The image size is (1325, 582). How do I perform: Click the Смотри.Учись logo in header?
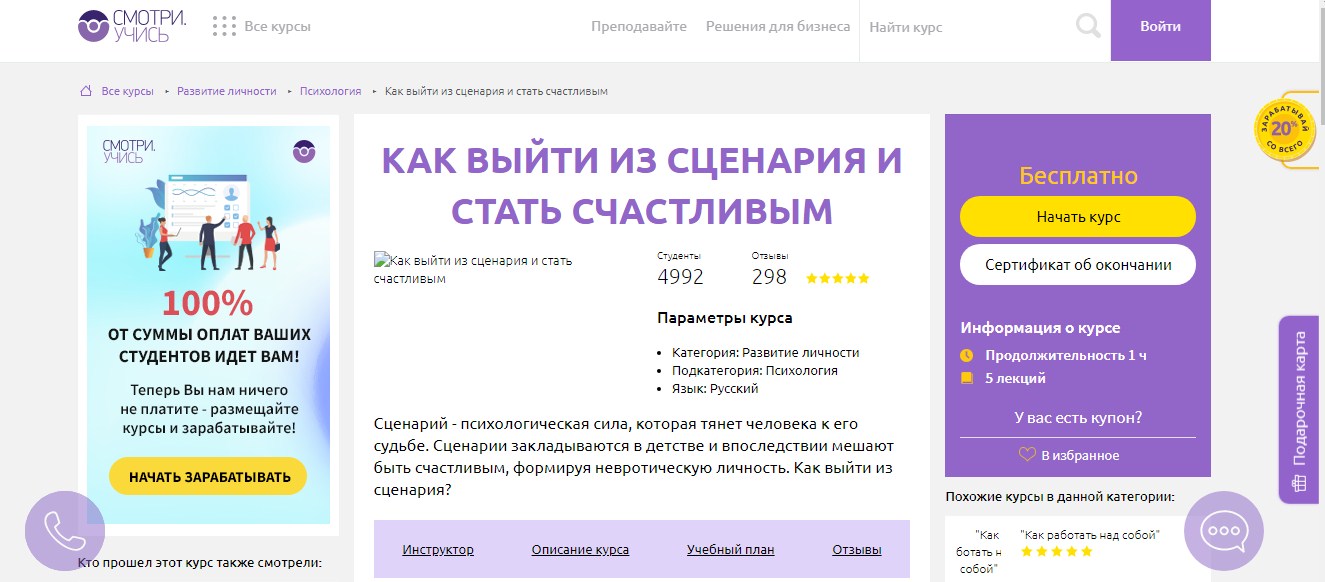(124, 27)
